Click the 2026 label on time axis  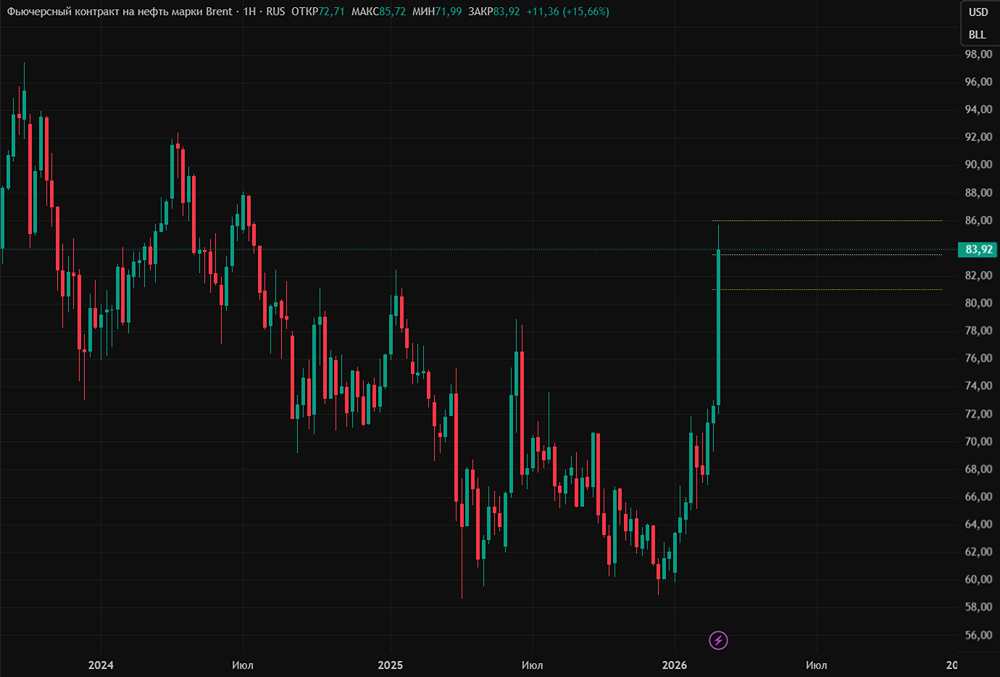[675, 665]
